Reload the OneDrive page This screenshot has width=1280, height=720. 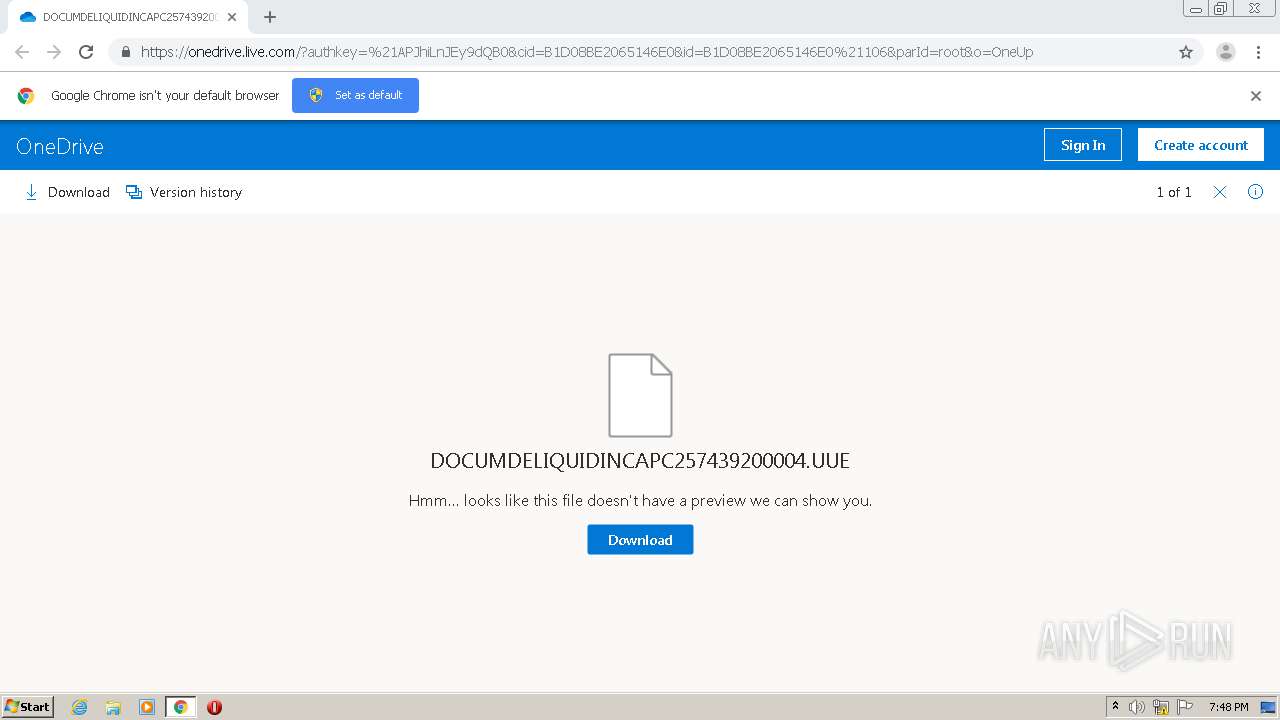point(86,52)
